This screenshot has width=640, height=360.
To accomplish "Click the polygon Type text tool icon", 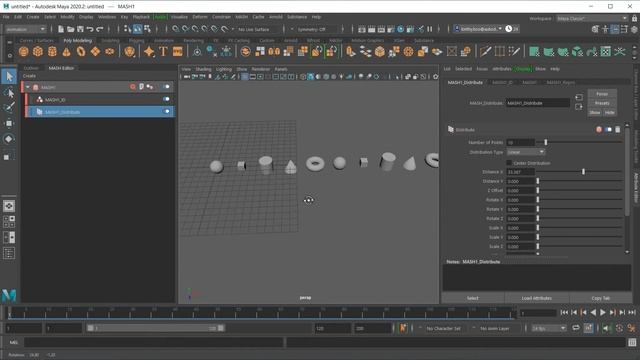I will tap(163, 51).
